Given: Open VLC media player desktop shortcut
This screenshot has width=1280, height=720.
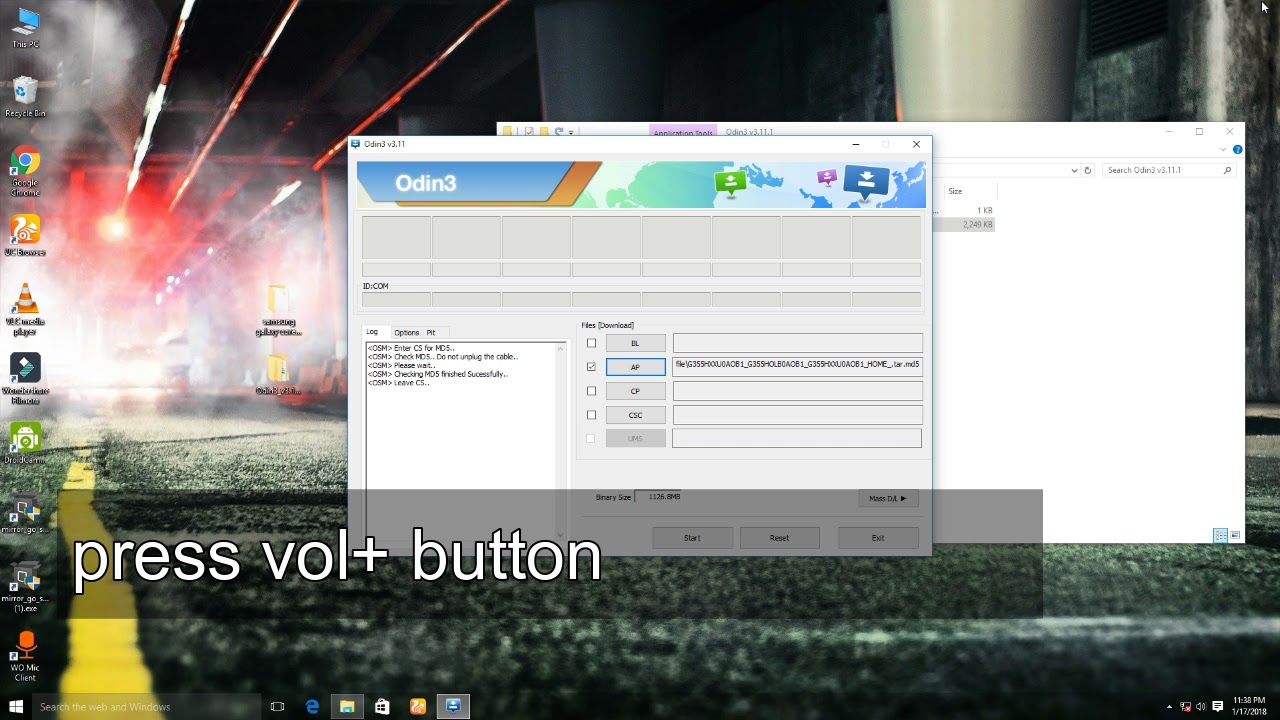Looking at the screenshot, I should [25, 309].
